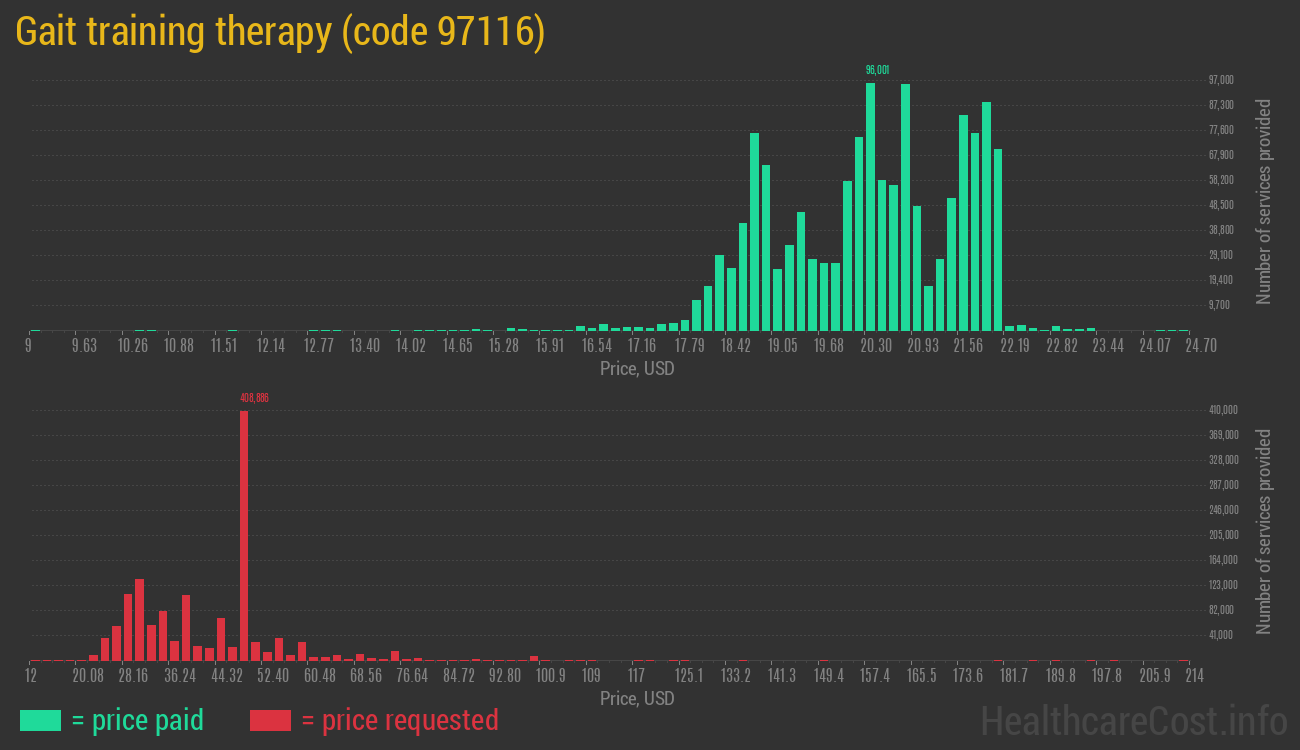
Task: Click the 97,000 y-axis label on the green chart
Action: click(1221, 80)
